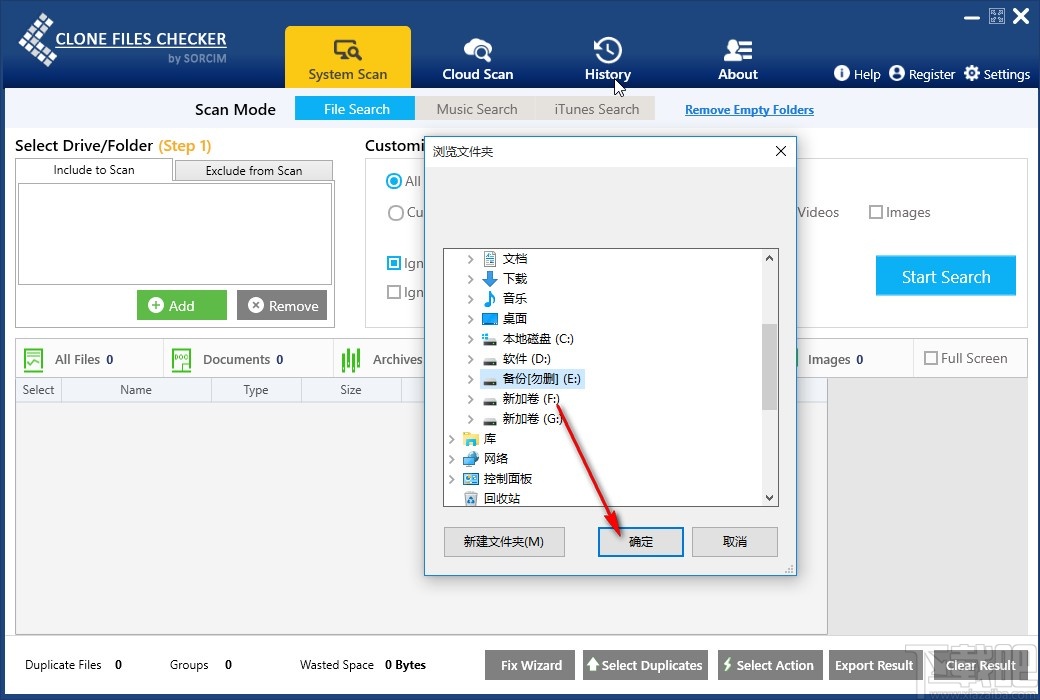Cancel with the 取消 button
The width and height of the screenshot is (1040, 700).
click(x=735, y=541)
